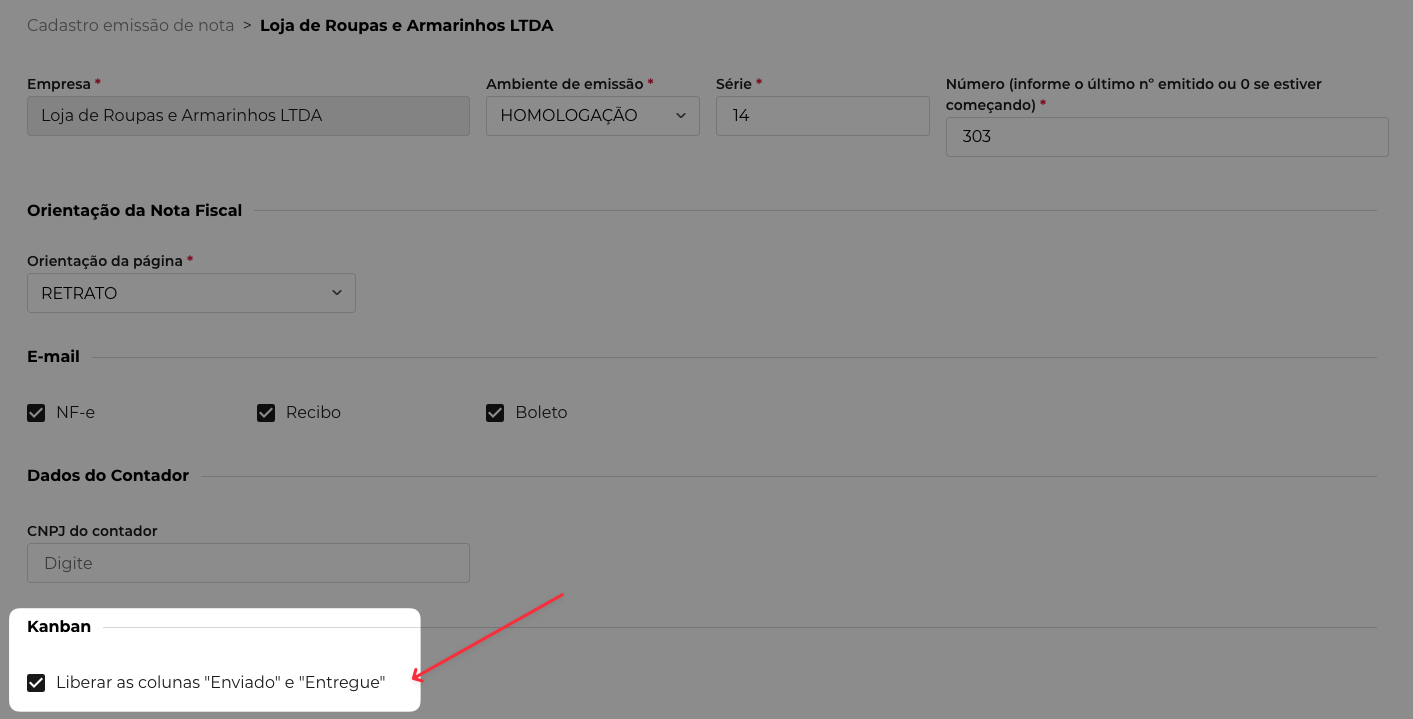Click the Boleto text label
The image size is (1413, 719).
pos(541,413)
